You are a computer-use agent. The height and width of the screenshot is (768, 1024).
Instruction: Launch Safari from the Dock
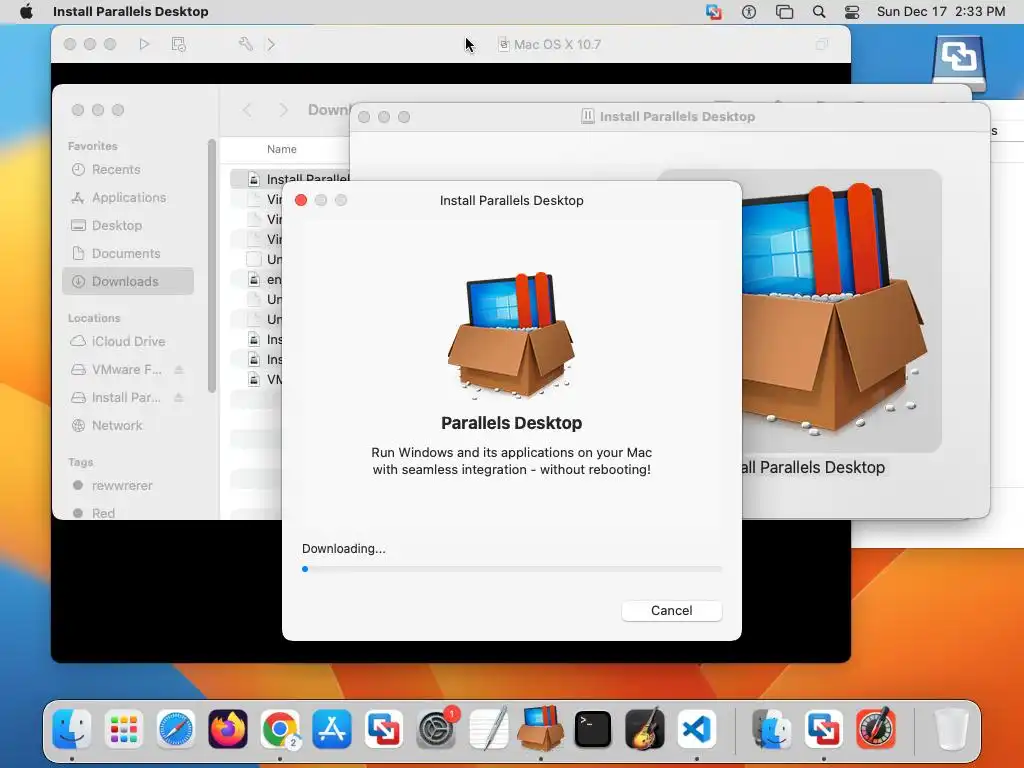click(x=176, y=729)
